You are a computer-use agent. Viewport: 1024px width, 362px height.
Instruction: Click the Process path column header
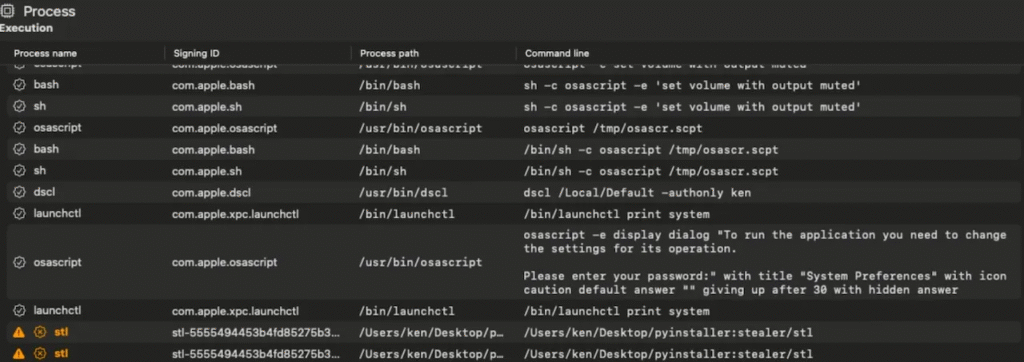(389, 54)
